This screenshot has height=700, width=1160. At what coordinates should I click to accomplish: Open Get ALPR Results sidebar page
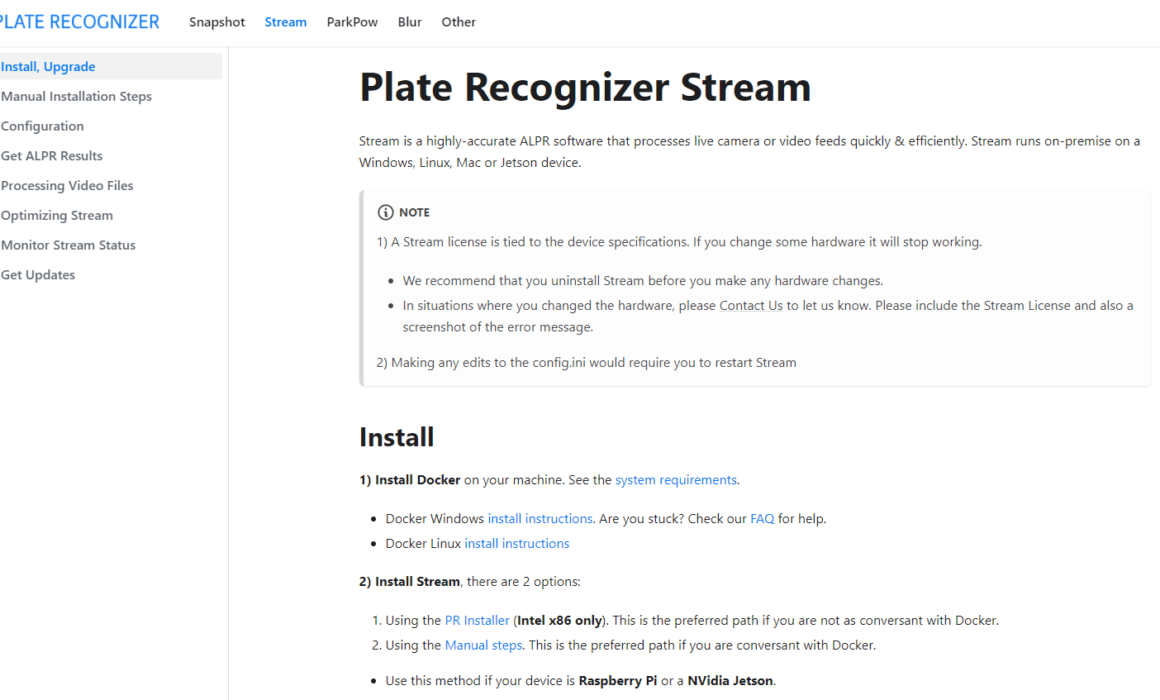(x=52, y=155)
